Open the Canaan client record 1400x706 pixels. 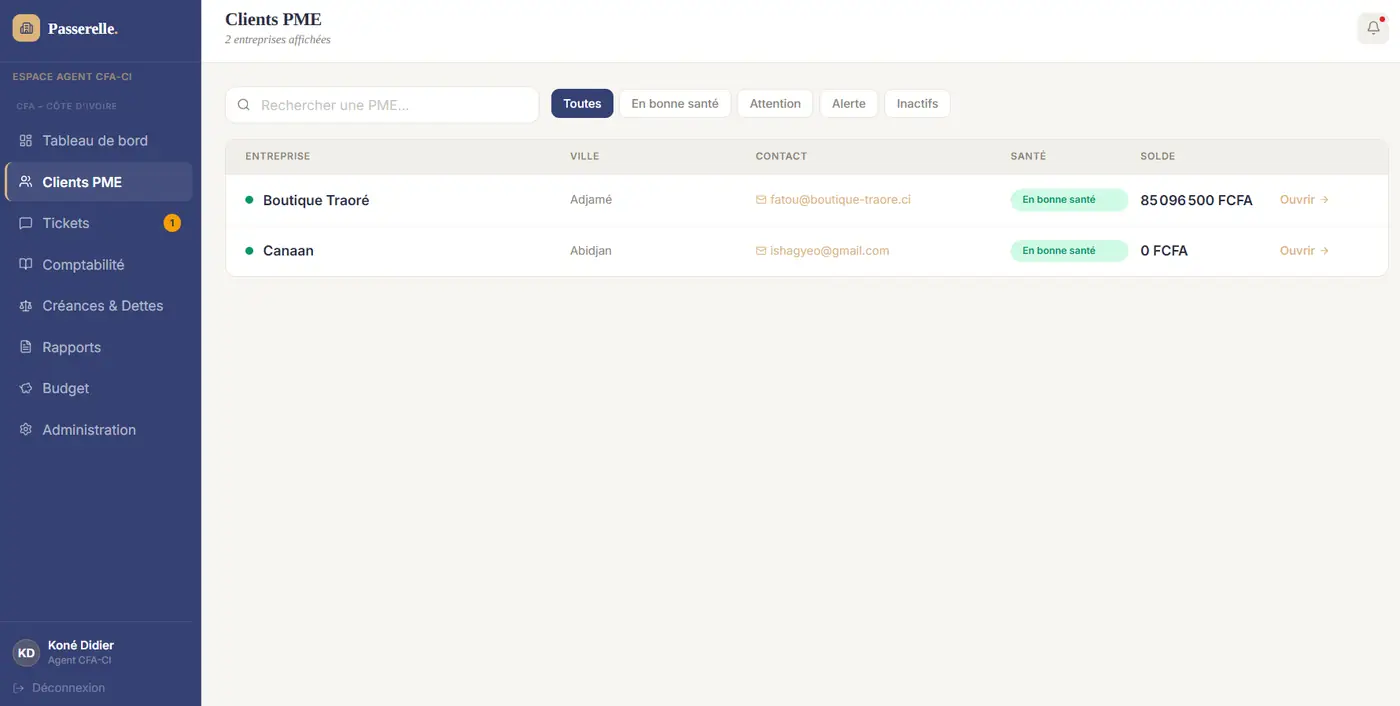coord(1304,251)
